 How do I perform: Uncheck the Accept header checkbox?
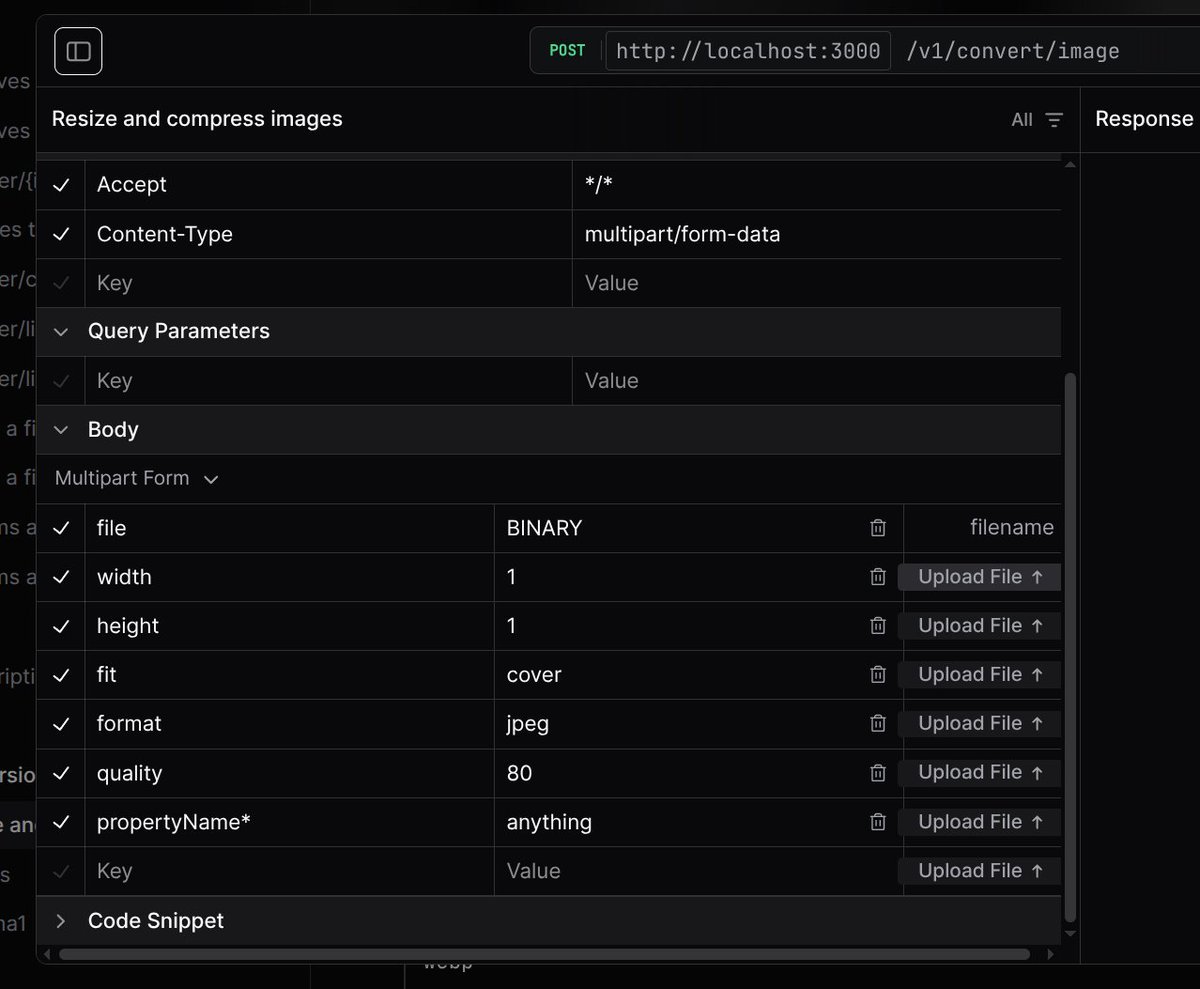pyautogui.click(x=61, y=185)
